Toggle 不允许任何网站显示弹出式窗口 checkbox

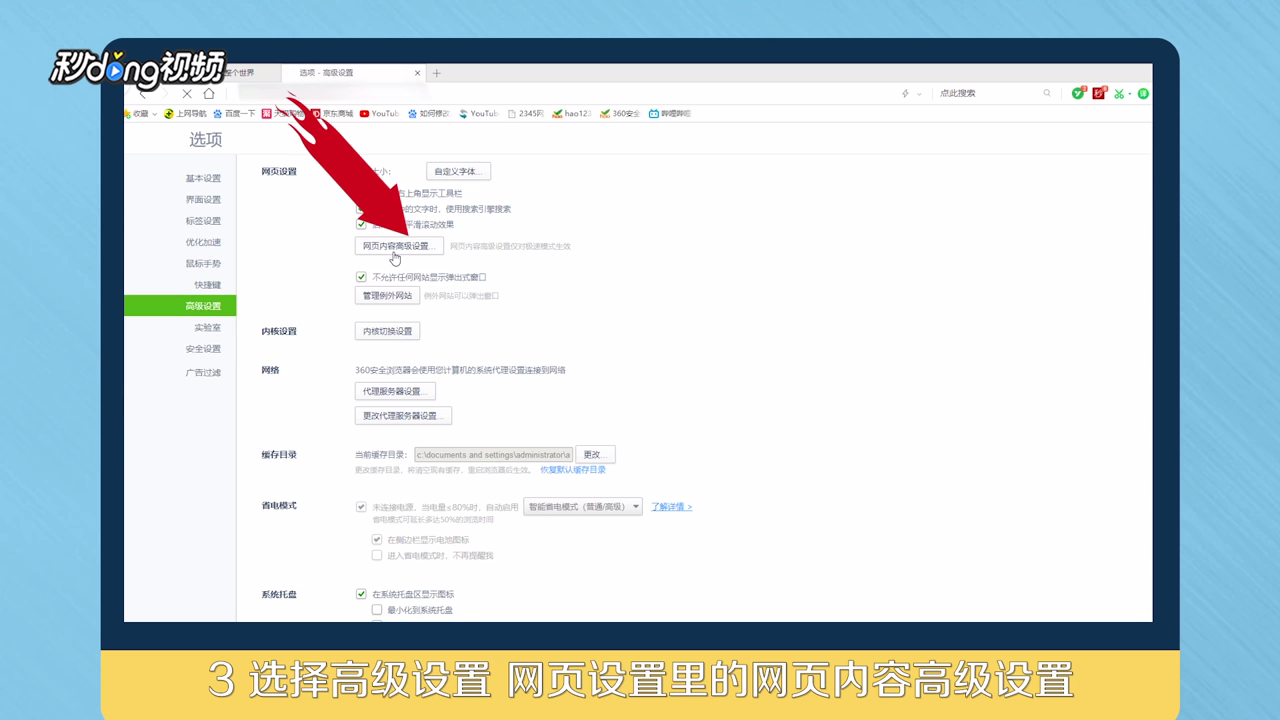[361, 277]
